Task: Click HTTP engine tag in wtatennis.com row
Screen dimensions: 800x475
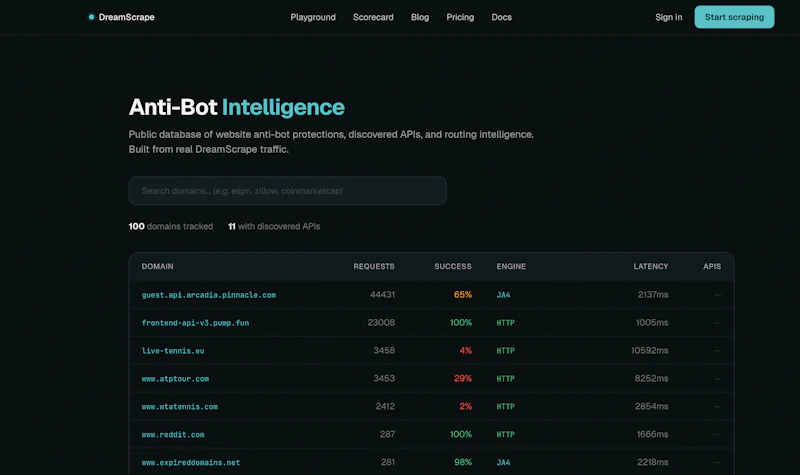Action: (506, 407)
